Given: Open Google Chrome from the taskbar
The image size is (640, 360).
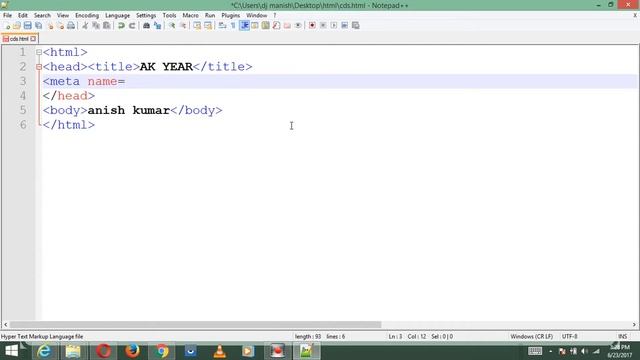Looking at the screenshot, I should [161, 351].
